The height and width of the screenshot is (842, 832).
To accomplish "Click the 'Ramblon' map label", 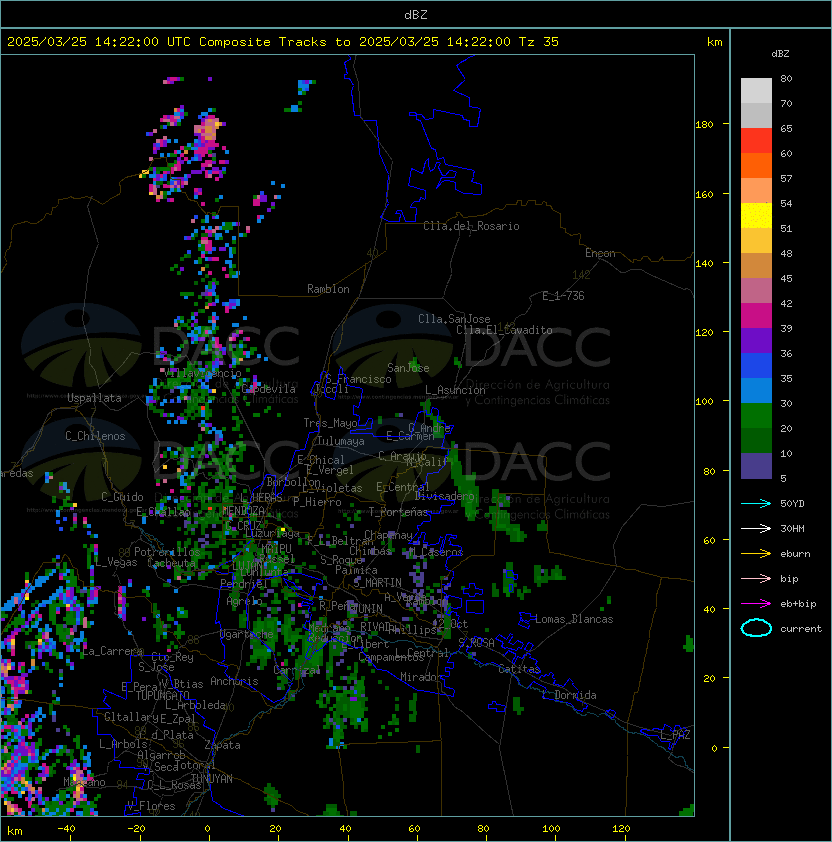I will (328, 289).
